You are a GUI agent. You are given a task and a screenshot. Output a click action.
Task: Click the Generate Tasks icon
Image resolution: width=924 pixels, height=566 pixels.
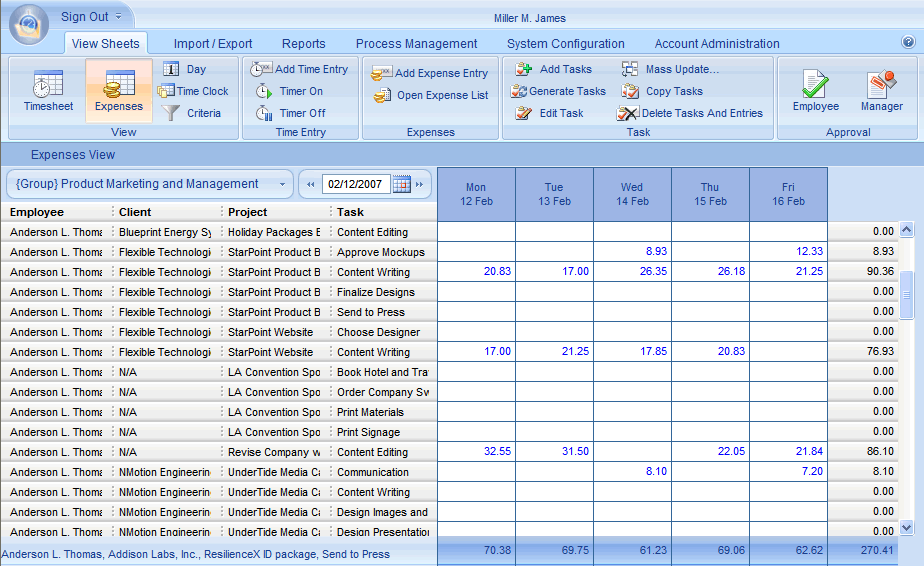519,91
